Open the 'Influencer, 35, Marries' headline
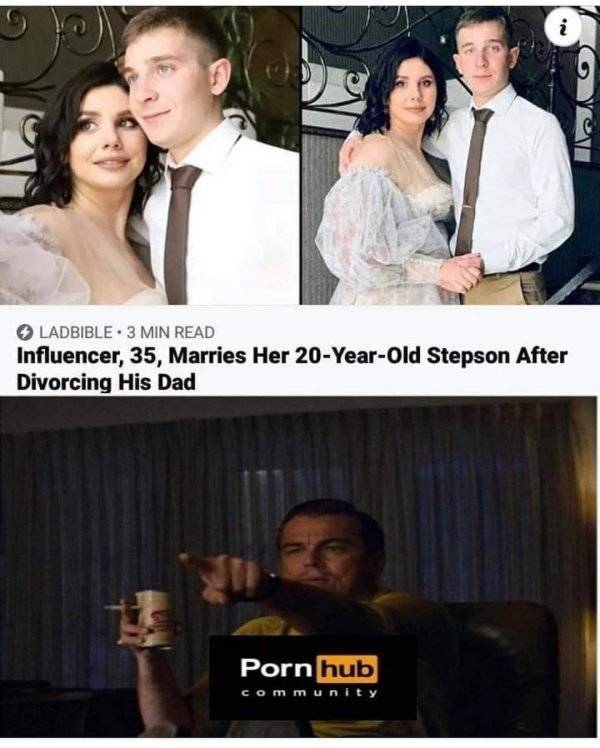 pyautogui.click(x=292, y=356)
